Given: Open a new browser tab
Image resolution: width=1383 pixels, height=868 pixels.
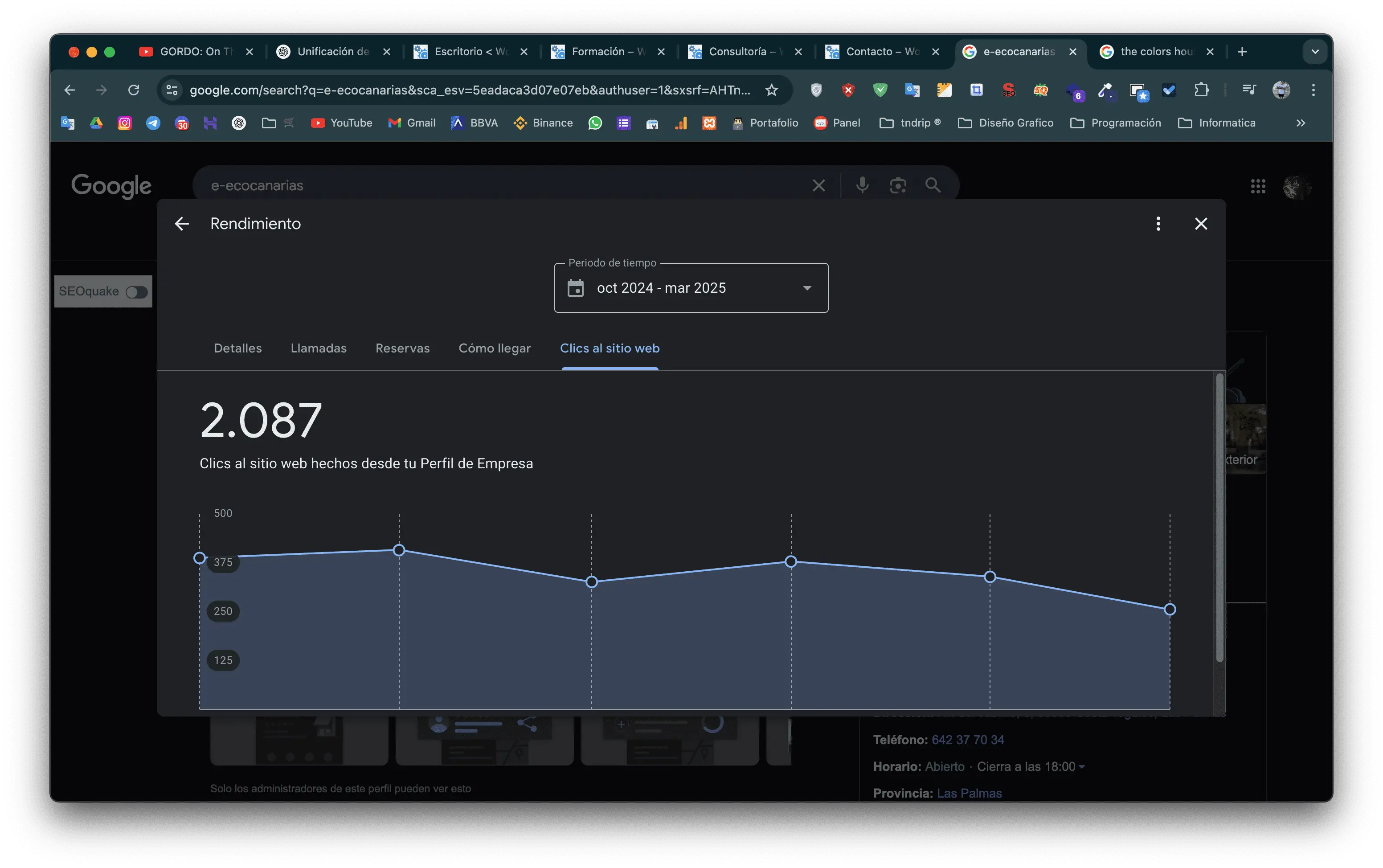Looking at the screenshot, I should coord(1242,52).
